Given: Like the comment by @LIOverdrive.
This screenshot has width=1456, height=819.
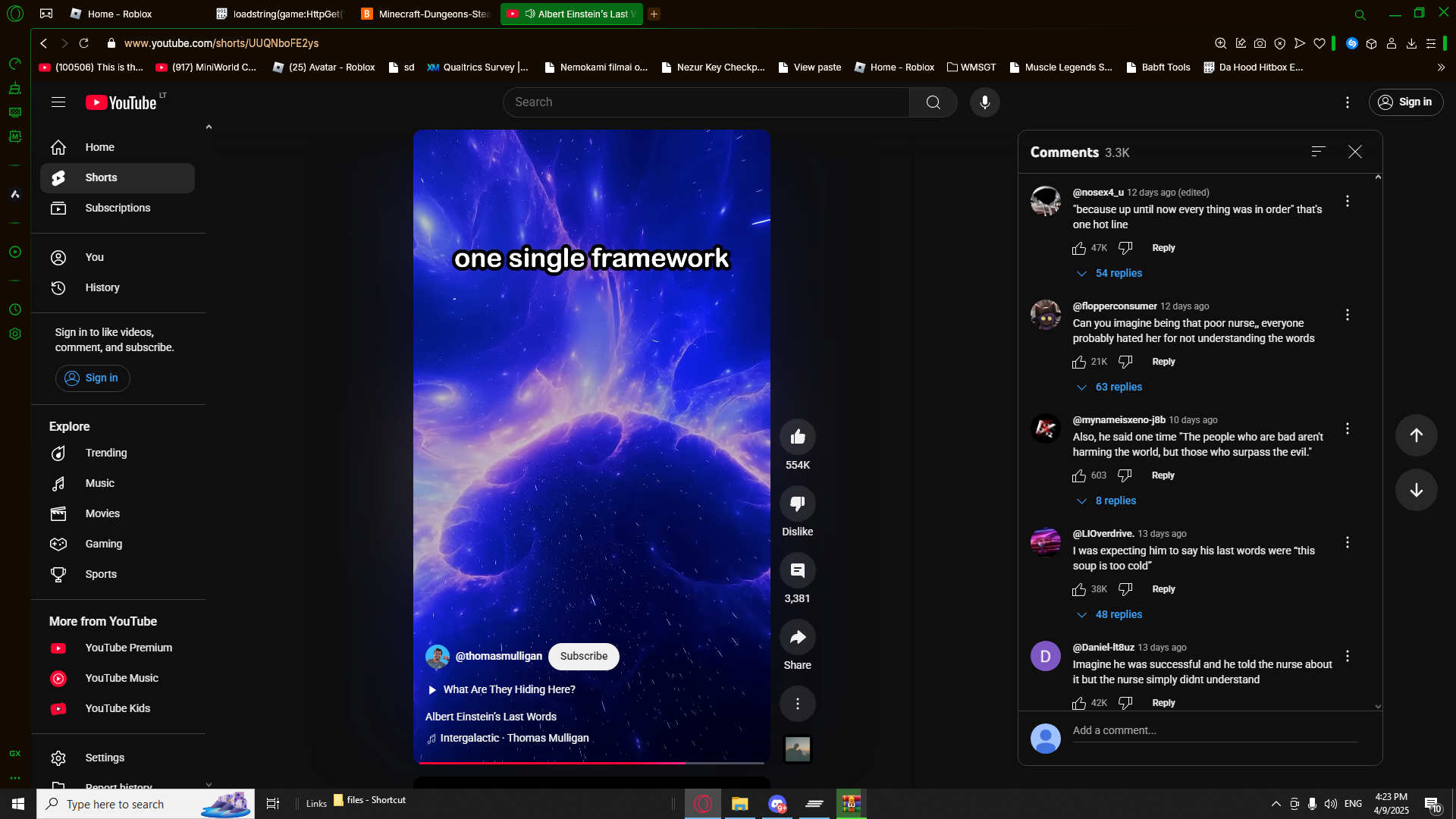Looking at the screenshot, I should [1079, 590].
